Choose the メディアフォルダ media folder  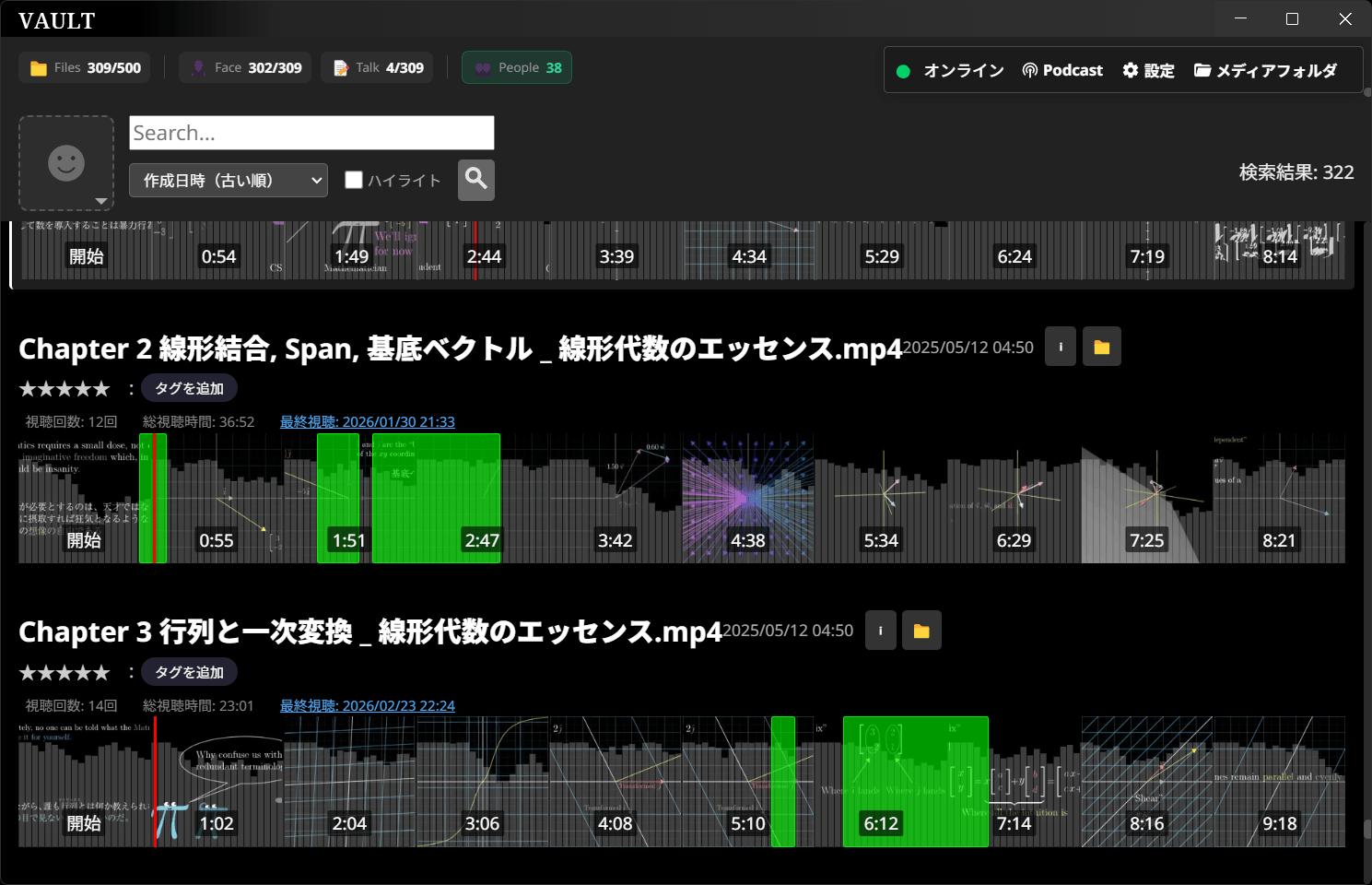point(1265,70)
